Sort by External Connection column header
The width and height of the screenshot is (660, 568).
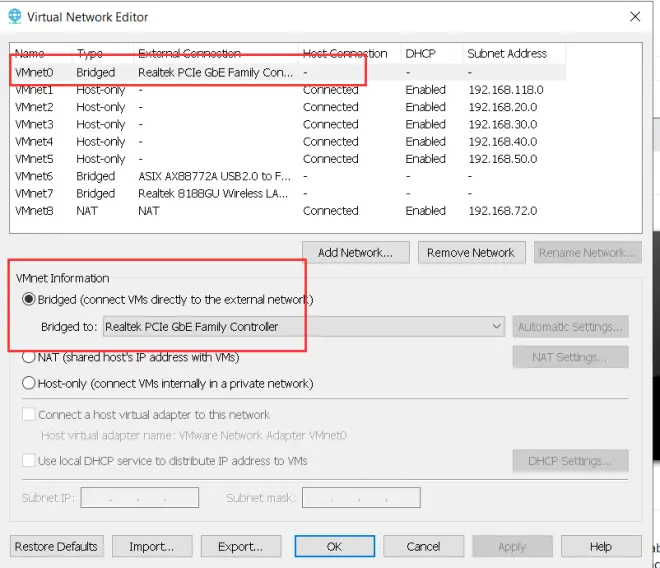(216, 53)
